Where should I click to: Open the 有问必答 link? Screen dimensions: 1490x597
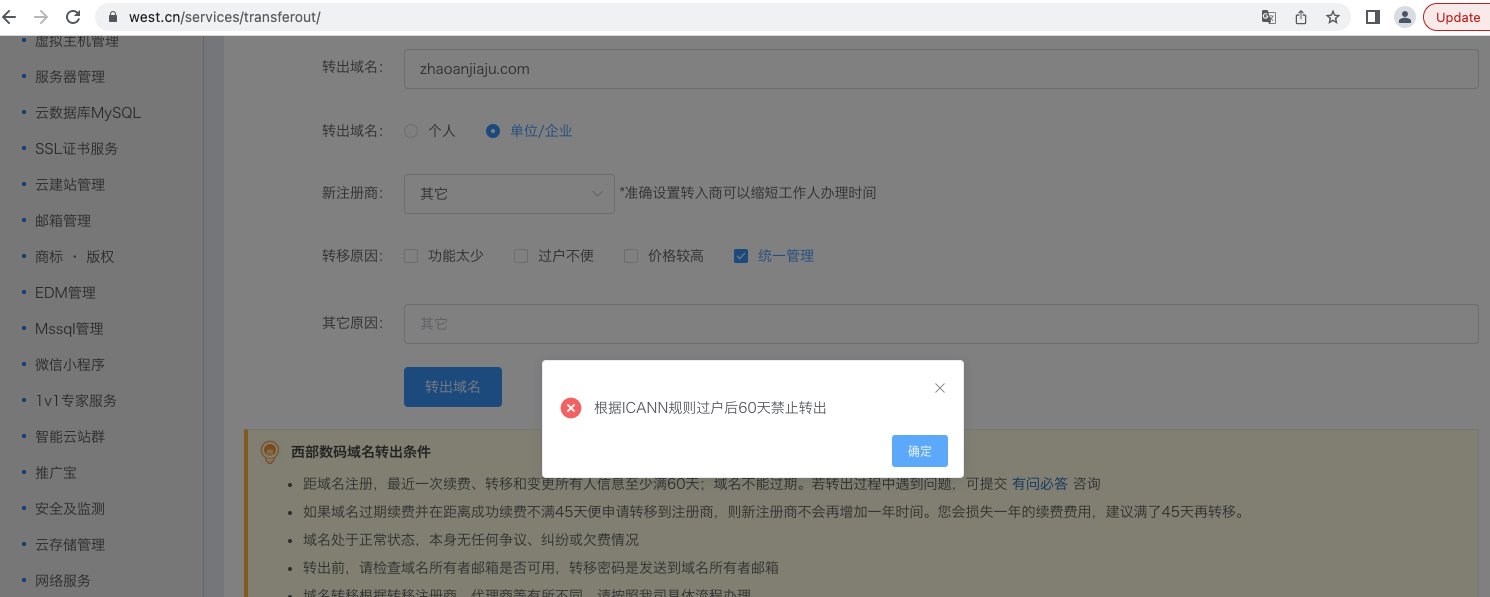pos(1039,484)
